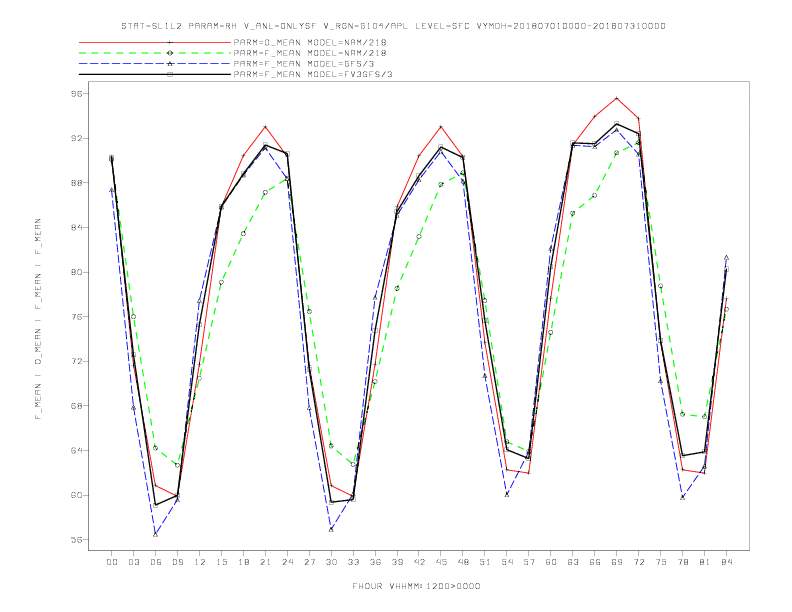Click x-axis forecast hour label 75
Image resolution: width=792 pixels, height=612 pixels.
pyautogui.click(x=661, y=562)
